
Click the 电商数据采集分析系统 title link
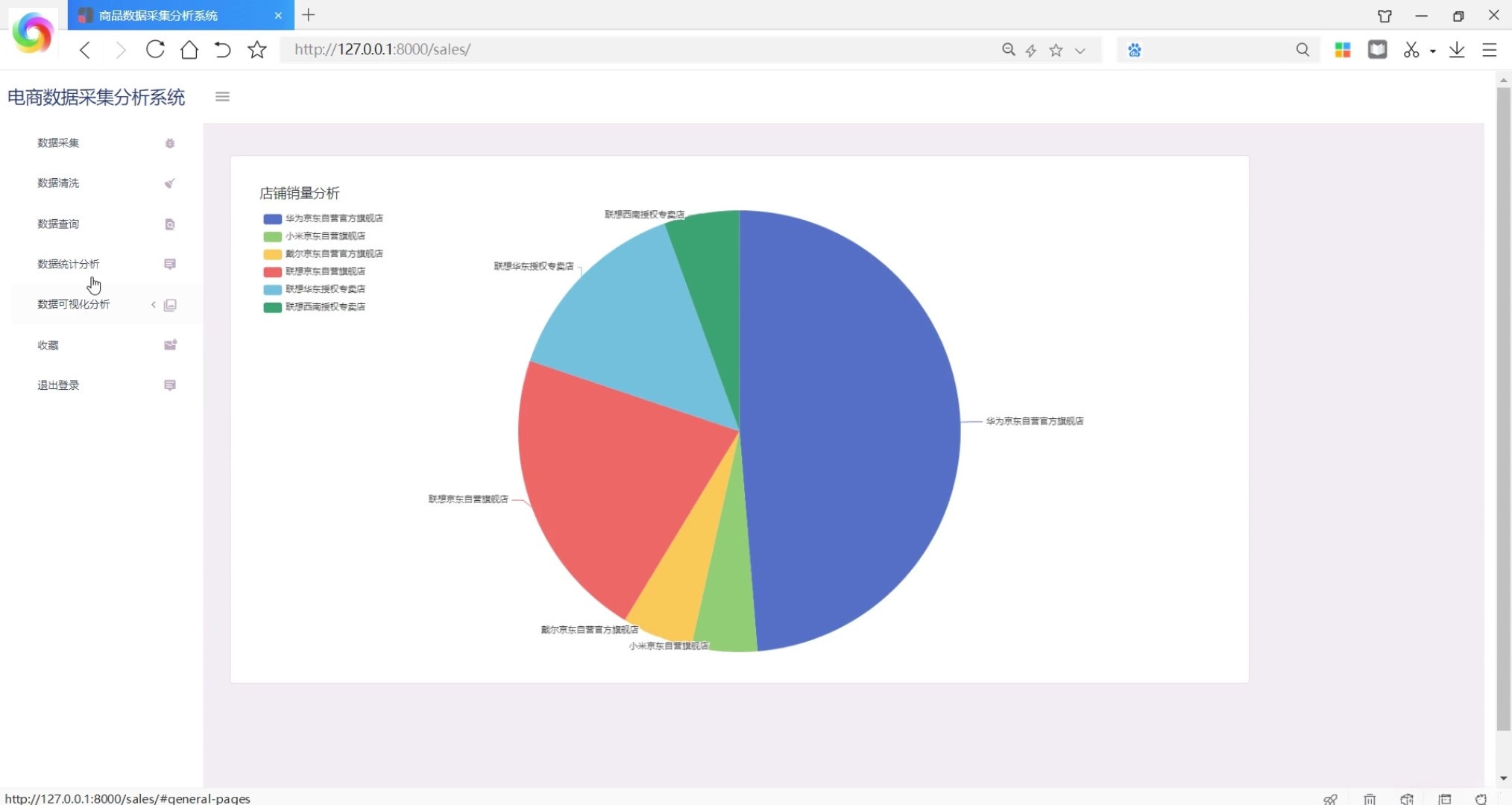(x=96, y=98)
